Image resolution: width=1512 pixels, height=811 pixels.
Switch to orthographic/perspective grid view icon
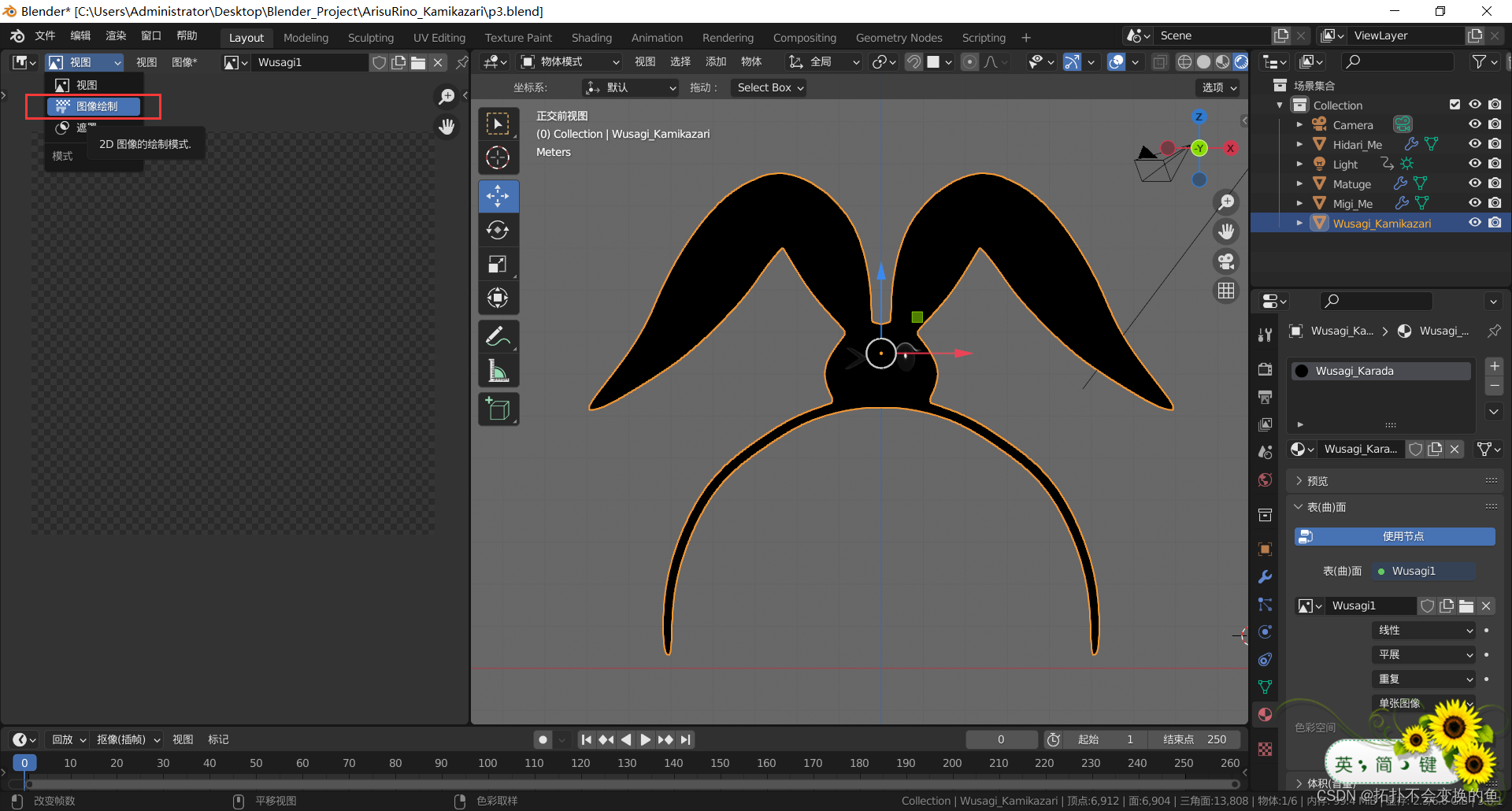1226,291
